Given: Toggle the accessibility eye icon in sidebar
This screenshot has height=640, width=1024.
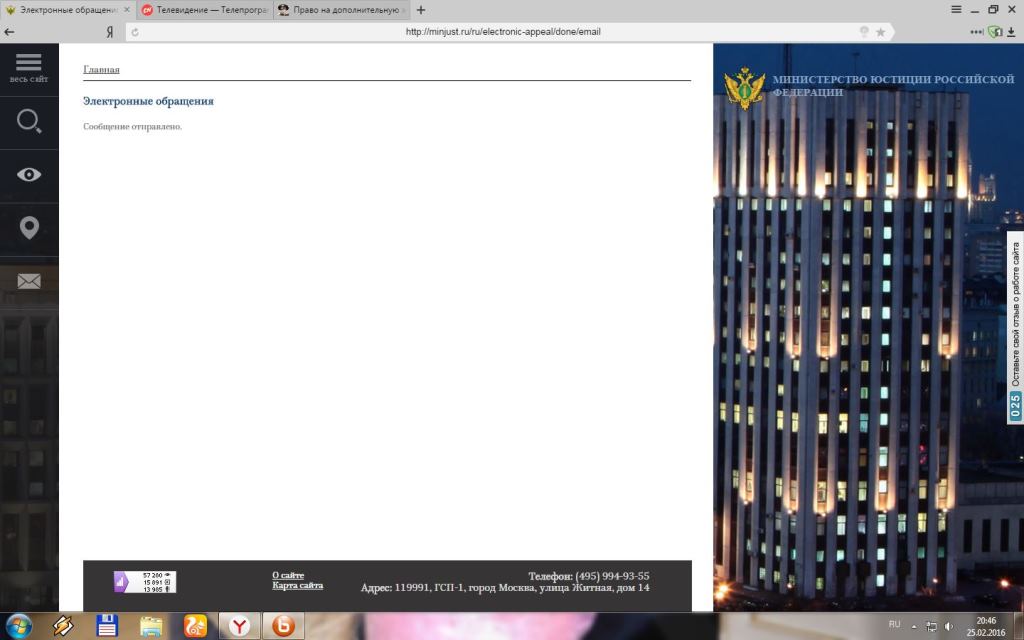Looking at the screenshot, I should click(x=29, y=175).
